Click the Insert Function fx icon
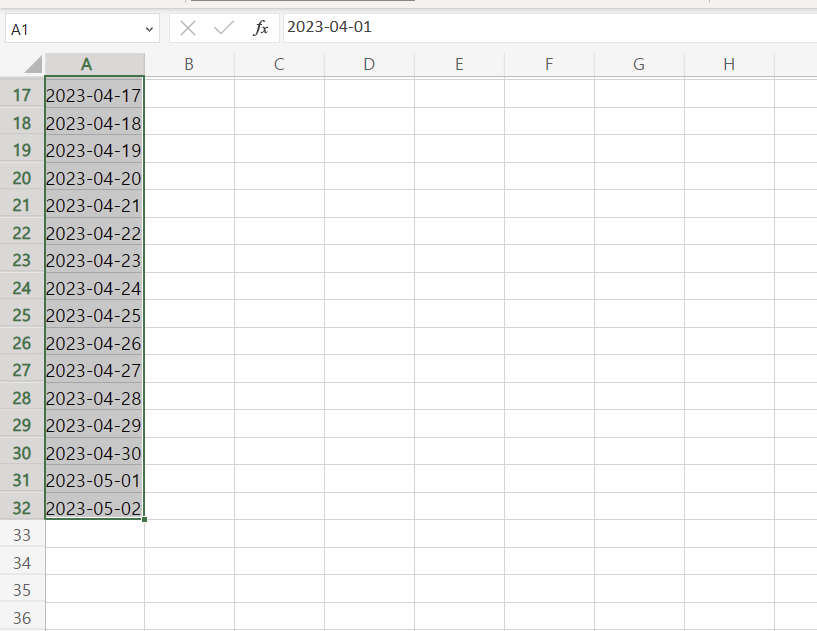817x631 pixels. (x=261, y=28)
